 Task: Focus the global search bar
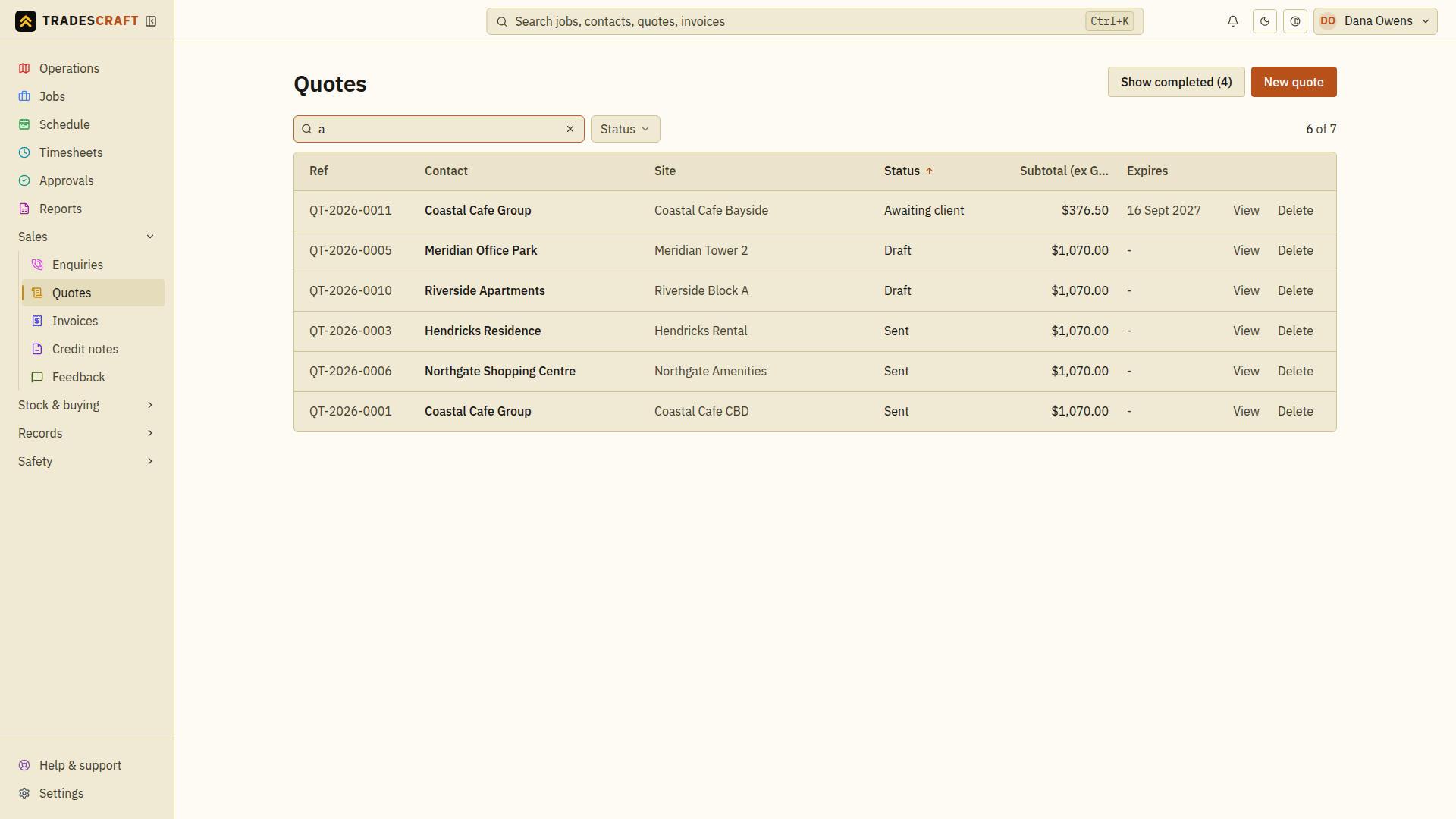tap(814, 21)
